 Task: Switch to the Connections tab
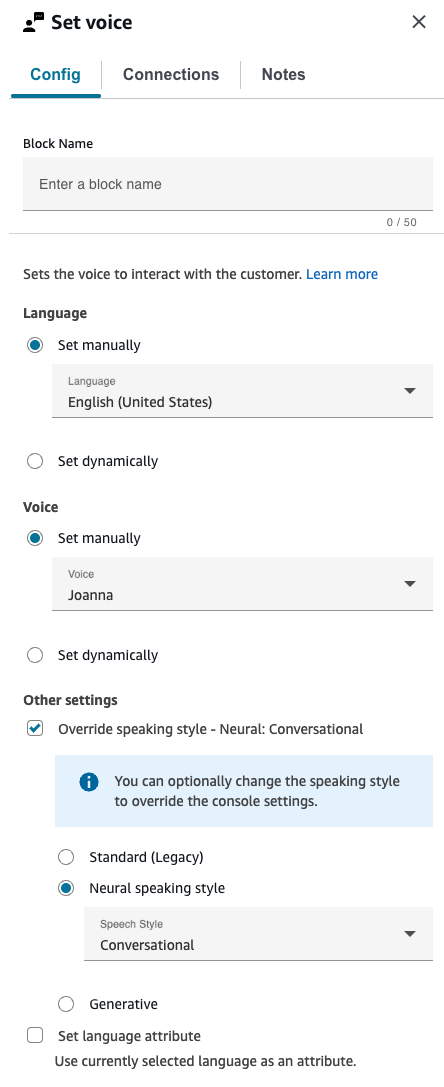pyautogui.click(x=171, y=74)
